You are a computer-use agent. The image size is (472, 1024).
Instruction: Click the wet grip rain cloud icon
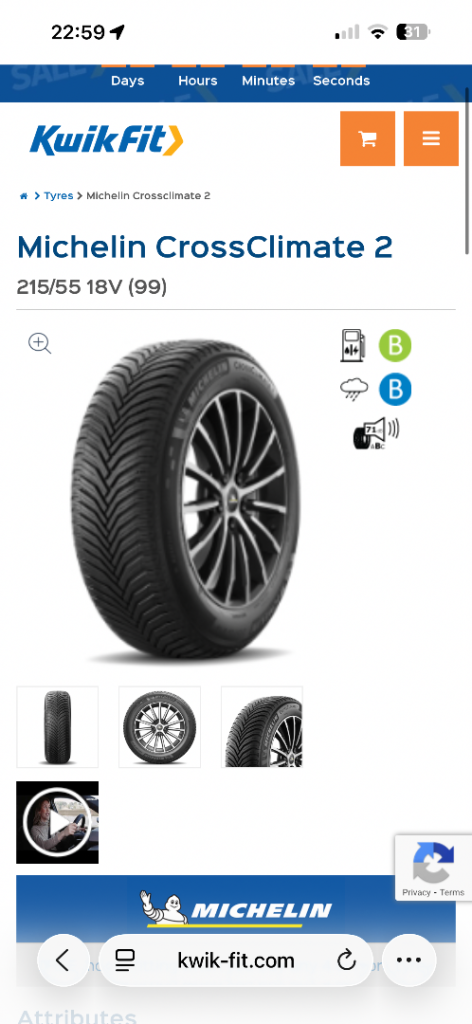point(354,390)
